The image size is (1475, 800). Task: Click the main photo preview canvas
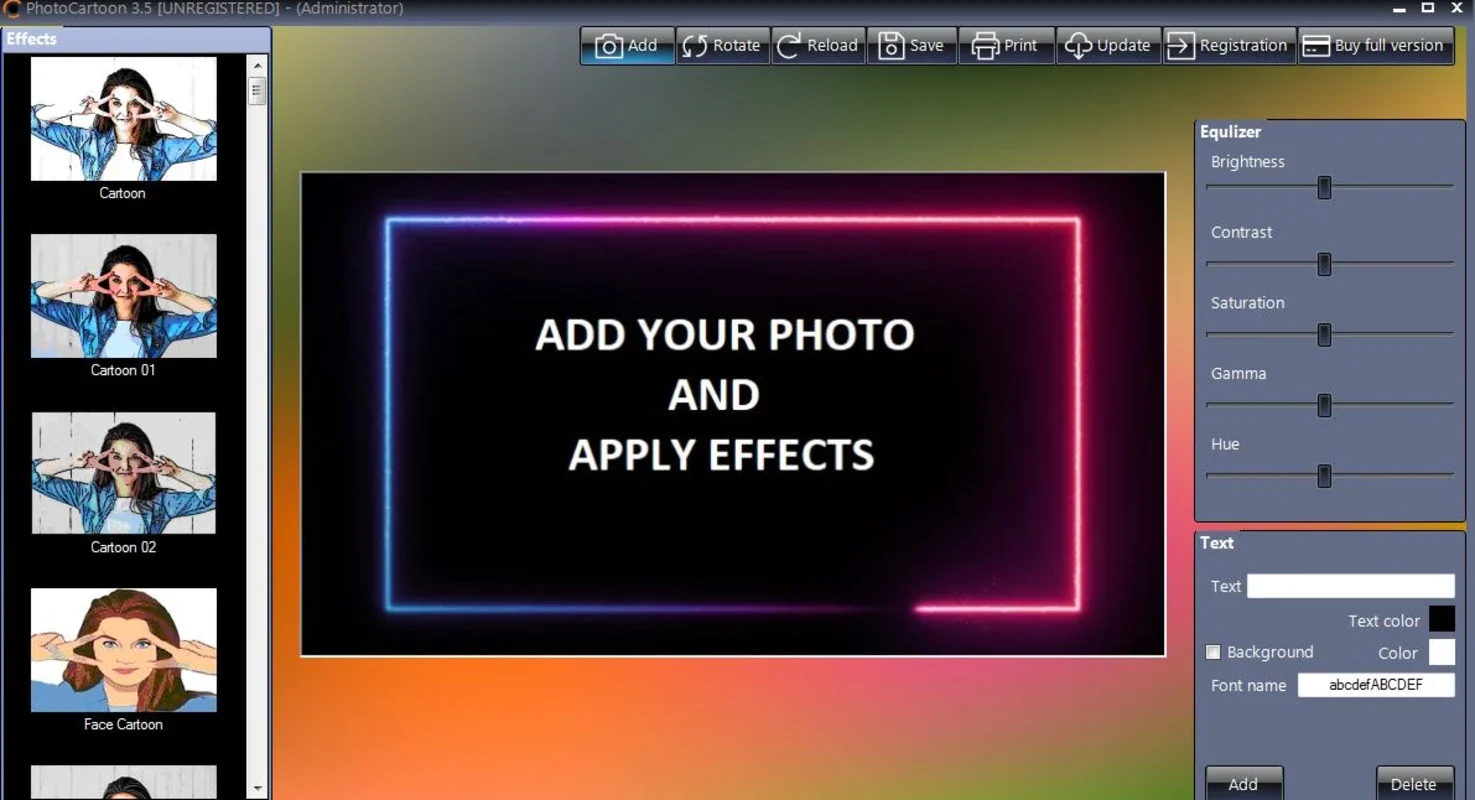(733, 414)
